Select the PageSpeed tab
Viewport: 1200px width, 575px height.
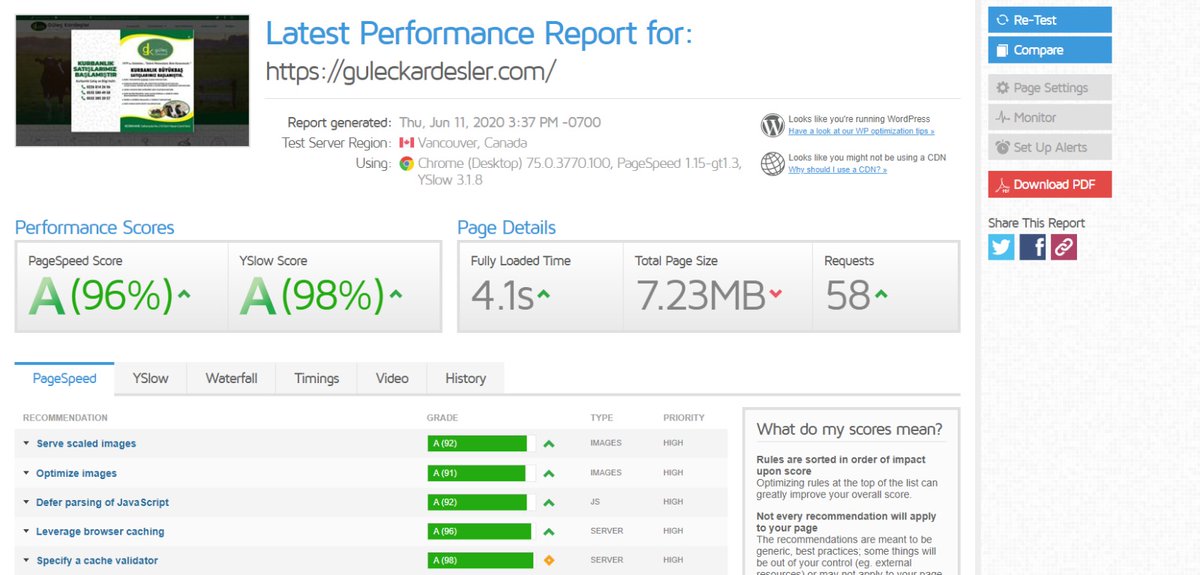(x=65, y=378)
